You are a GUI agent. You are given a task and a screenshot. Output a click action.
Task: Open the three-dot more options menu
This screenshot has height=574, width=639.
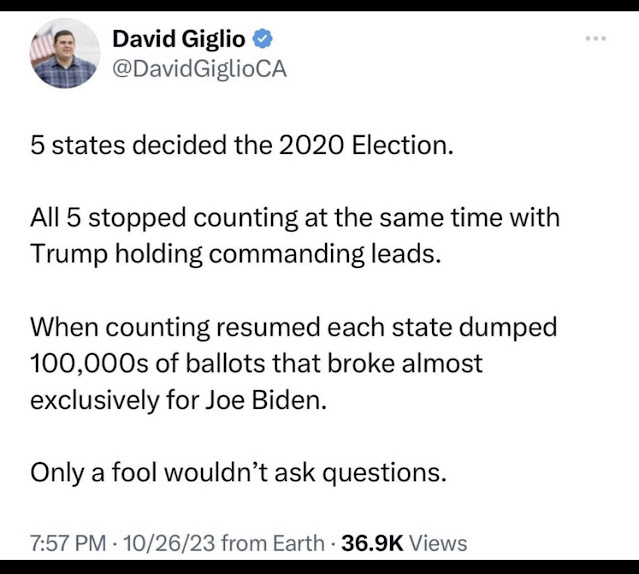(x=595, y=39)
